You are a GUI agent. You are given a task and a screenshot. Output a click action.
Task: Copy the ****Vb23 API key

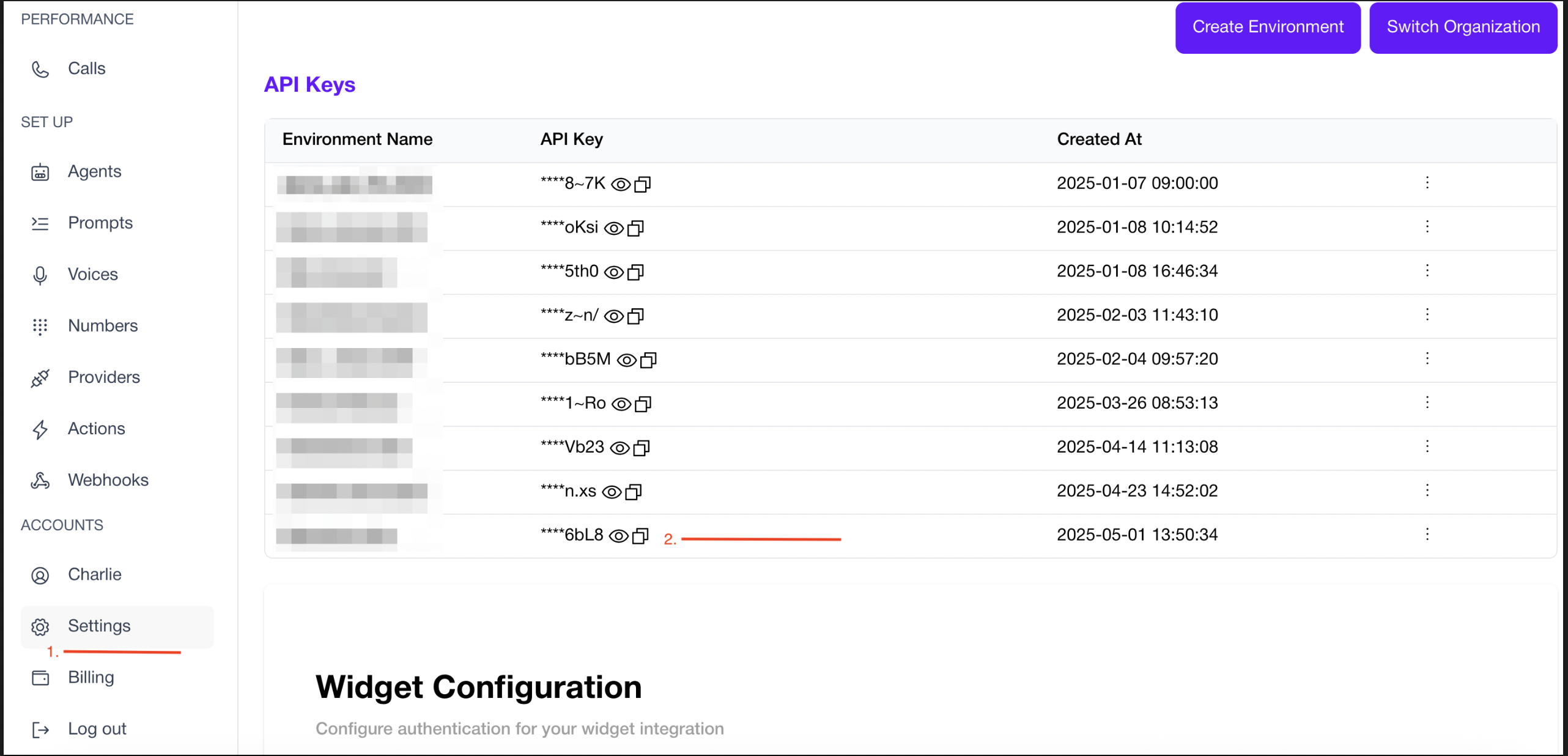pos(642,448)
